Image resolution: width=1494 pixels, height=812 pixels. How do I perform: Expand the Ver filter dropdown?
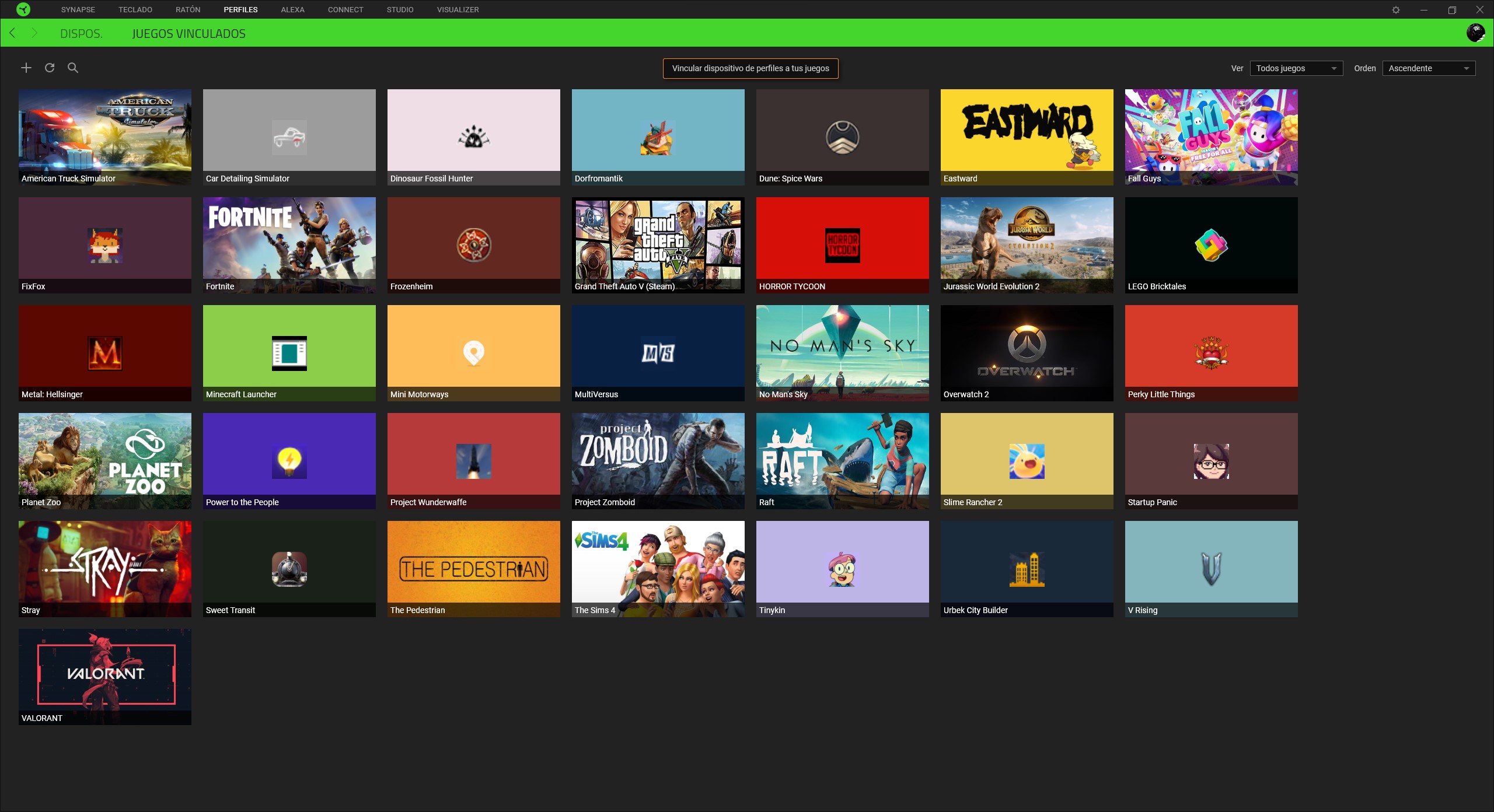click(1296, 68)
